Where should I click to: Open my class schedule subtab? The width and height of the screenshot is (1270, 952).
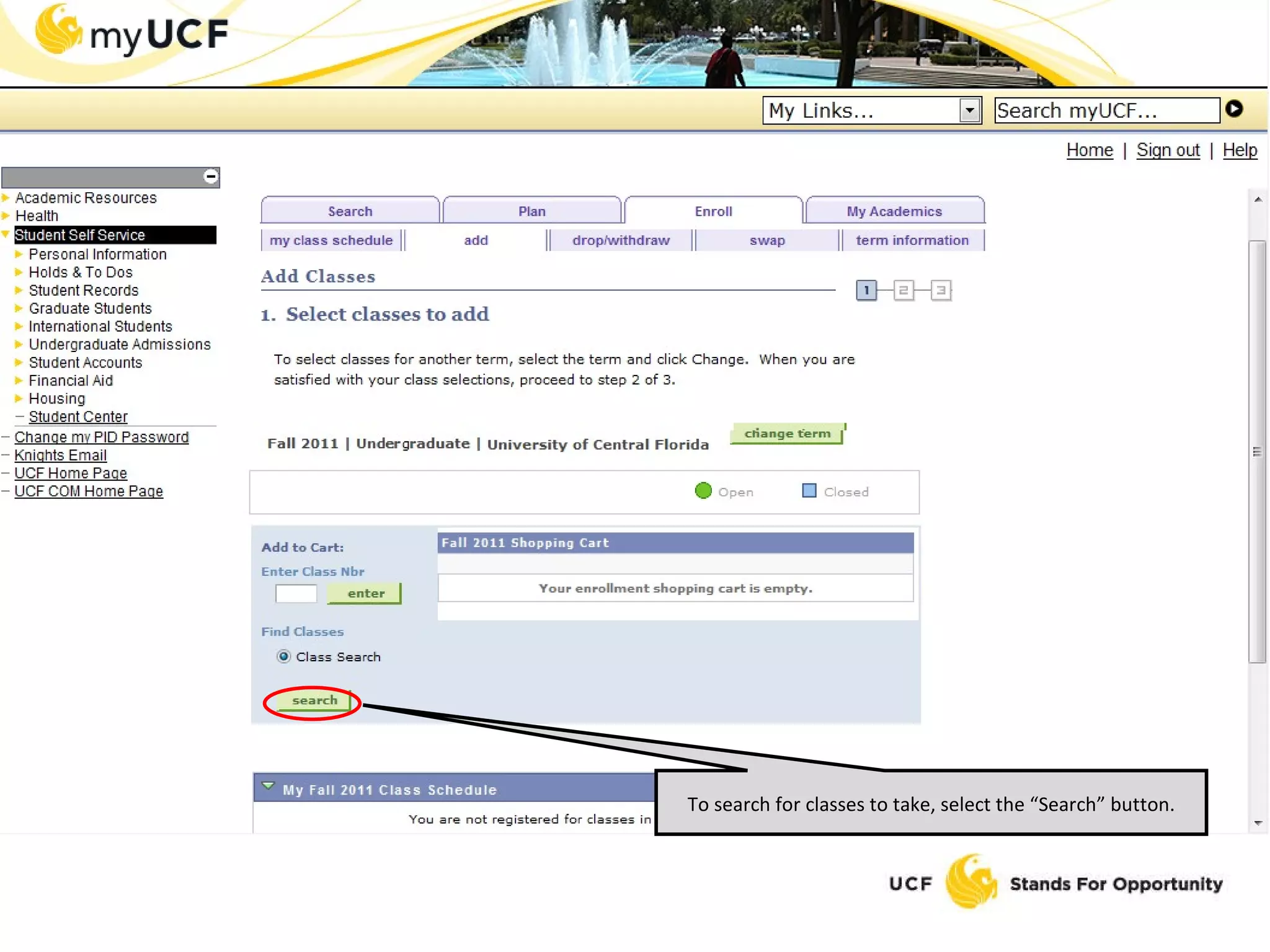[x=331, y=240]
